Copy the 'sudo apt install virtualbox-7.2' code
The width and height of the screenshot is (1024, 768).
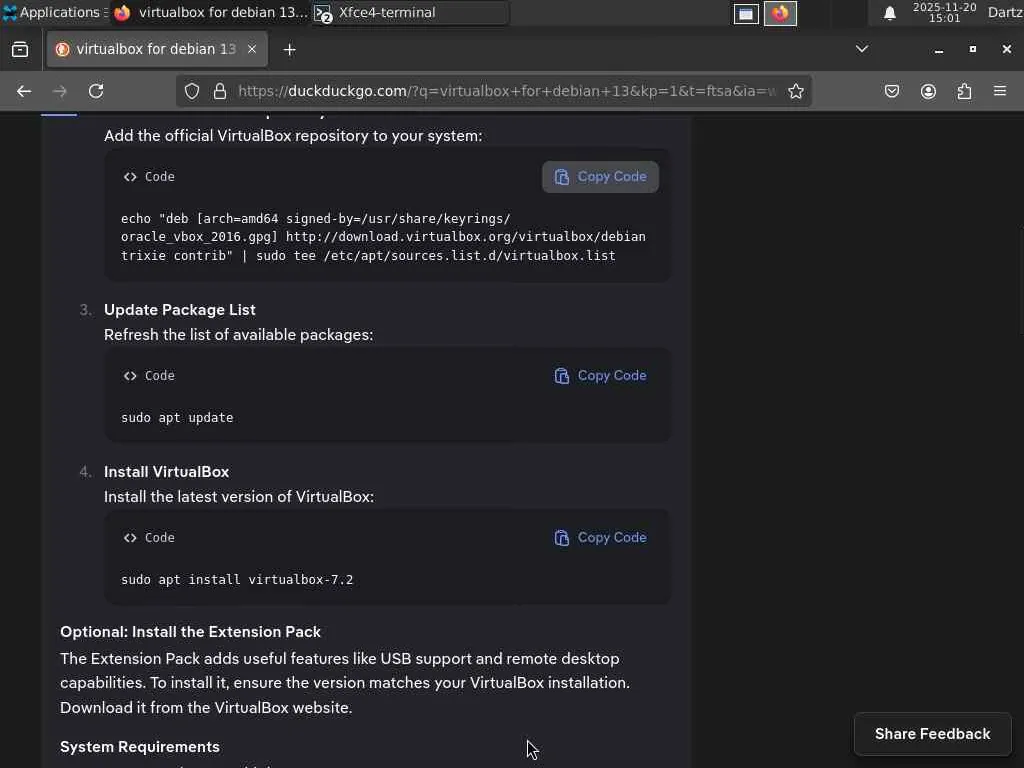pos(600,538)
